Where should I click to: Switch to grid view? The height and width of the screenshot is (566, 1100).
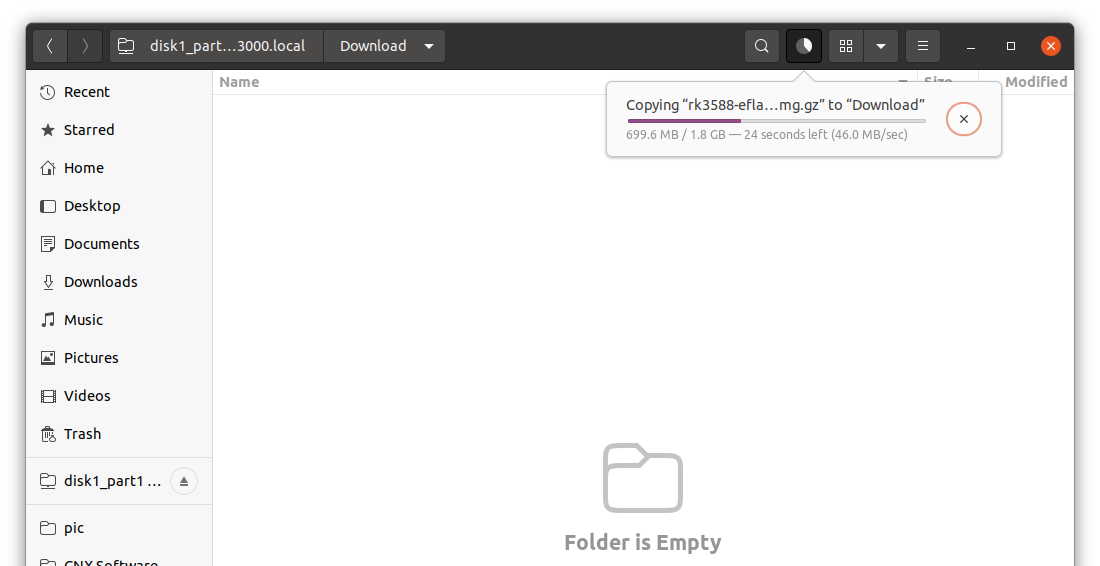click(x=846, y=46)
